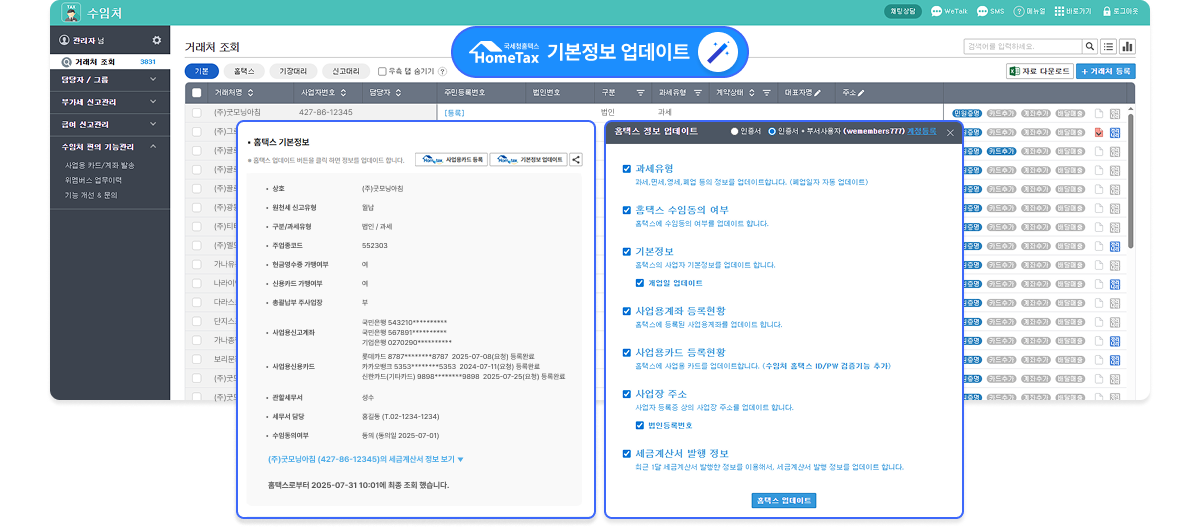The image size is (1200, 527).
Task: Click the QR icon in first table row
Action: coord(1115,113)
